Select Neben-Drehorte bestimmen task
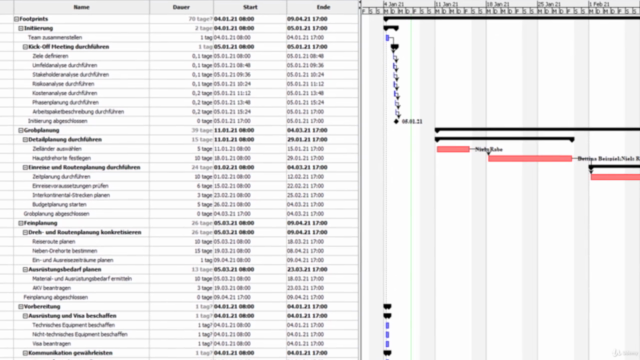 64,251
